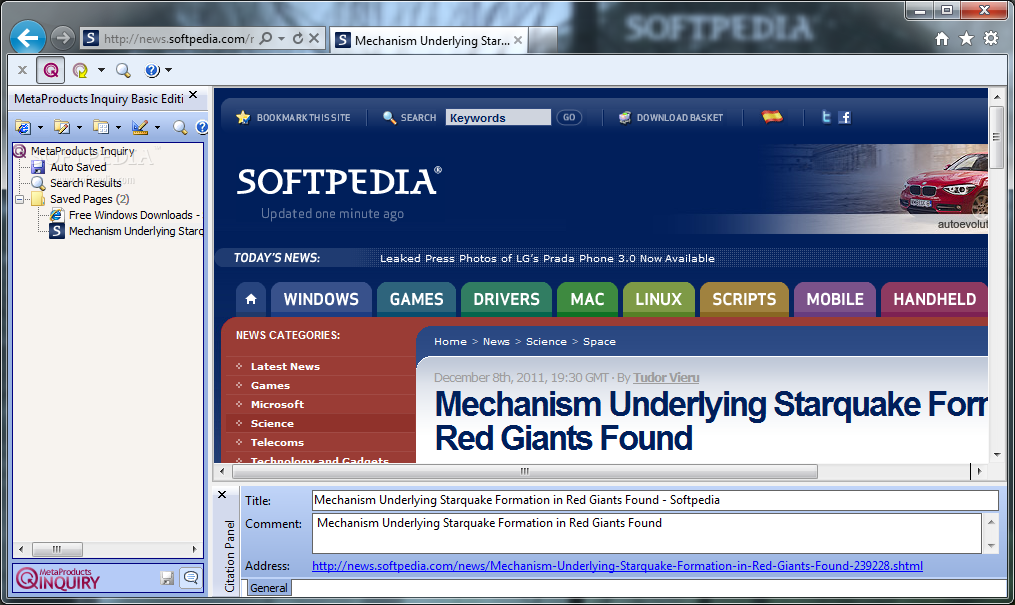Screen dimensions: 1015x605
Task: Select Search Results in the tree
Action: coord(85,183)
